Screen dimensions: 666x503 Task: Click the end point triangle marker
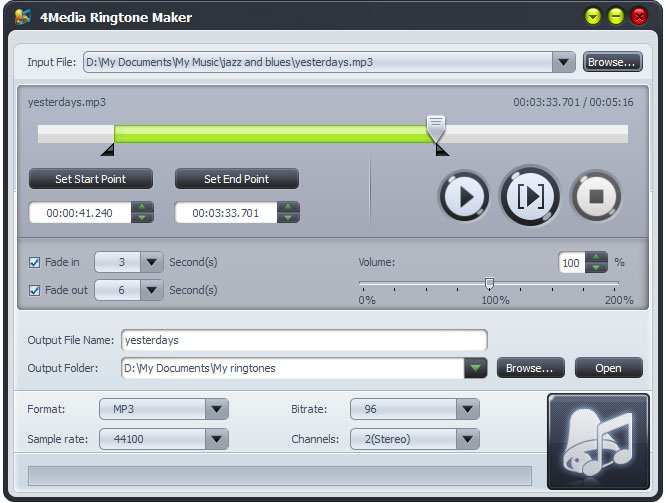442,150
